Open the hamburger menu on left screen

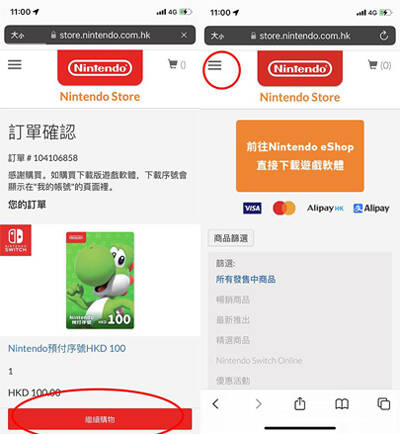(x=15, y=64)
